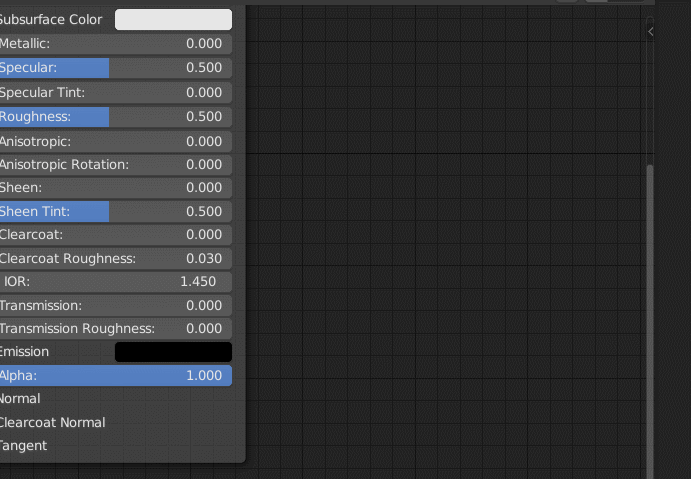Expand the sidebar with the arrow
Image resolution: width=691 pixels, height=479 pixels.
pos(650,32)
